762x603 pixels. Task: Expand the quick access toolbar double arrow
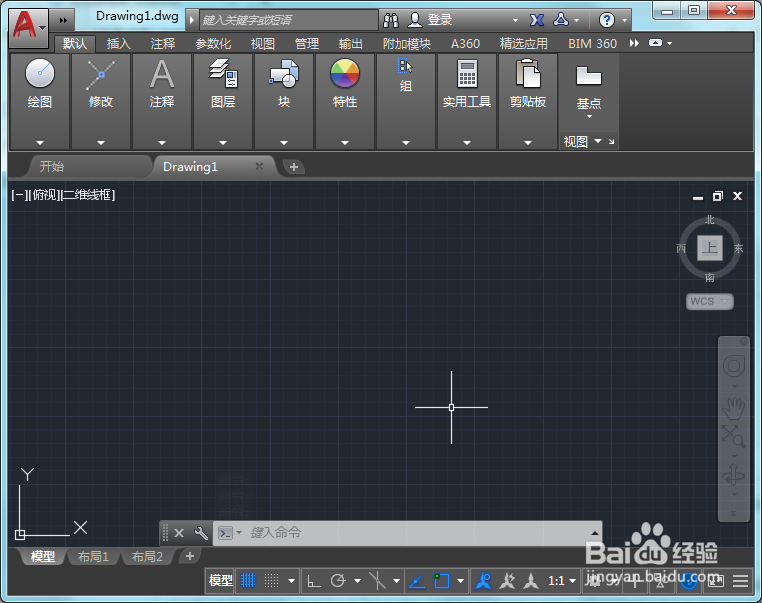tap(63, 20)
